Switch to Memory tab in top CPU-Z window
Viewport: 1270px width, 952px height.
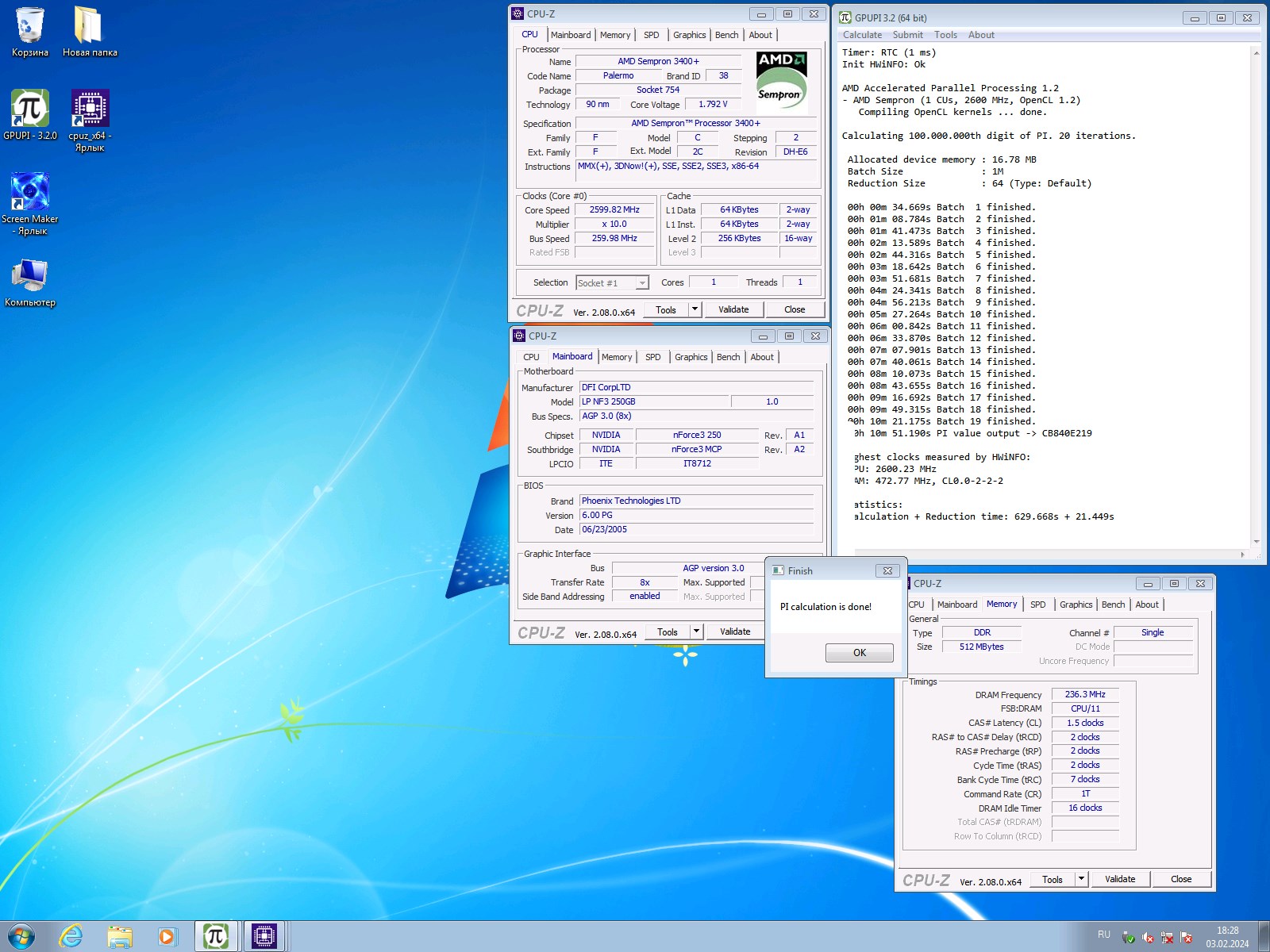tap(615, 35)
